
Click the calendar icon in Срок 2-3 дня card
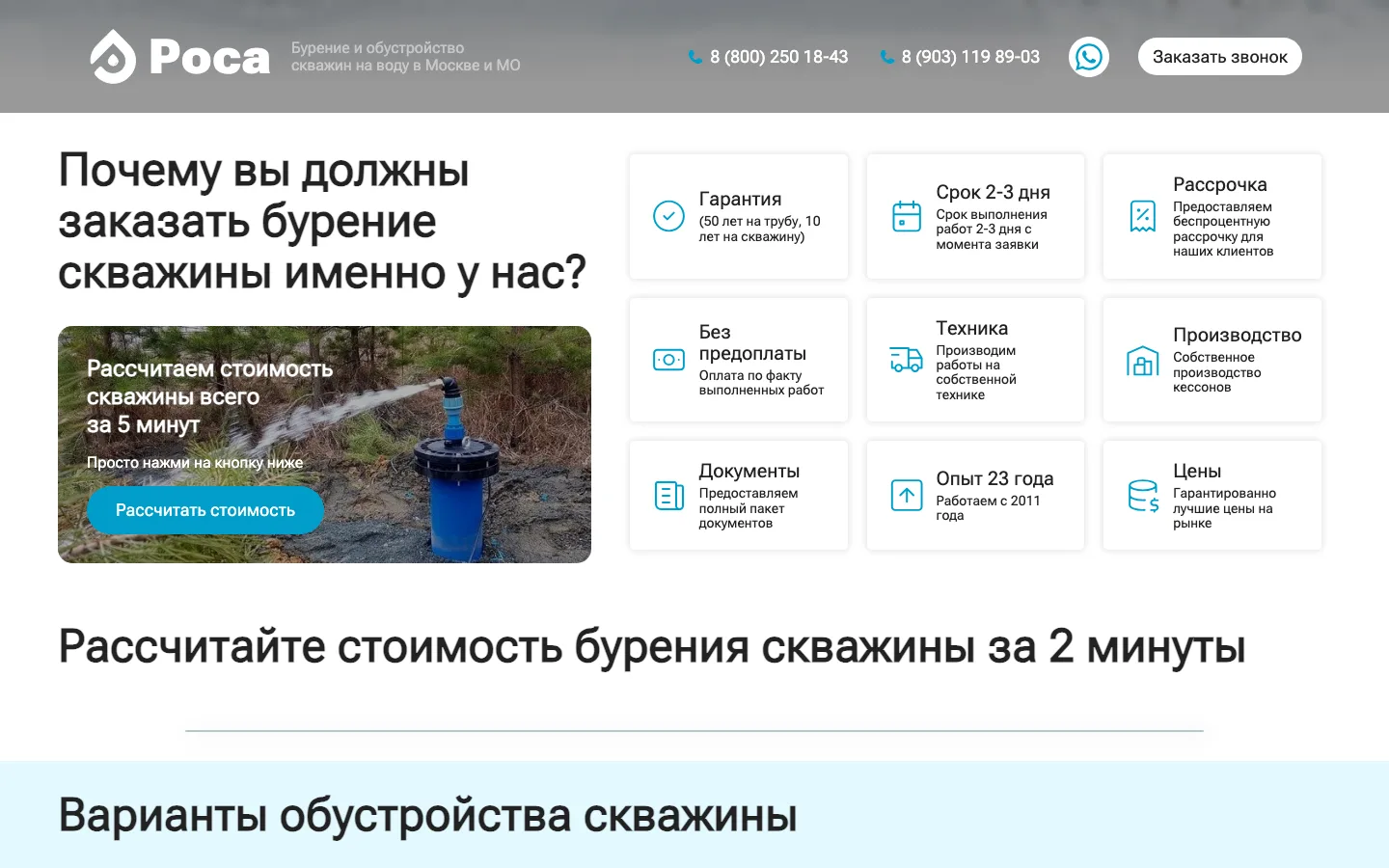tap(906, 216)
